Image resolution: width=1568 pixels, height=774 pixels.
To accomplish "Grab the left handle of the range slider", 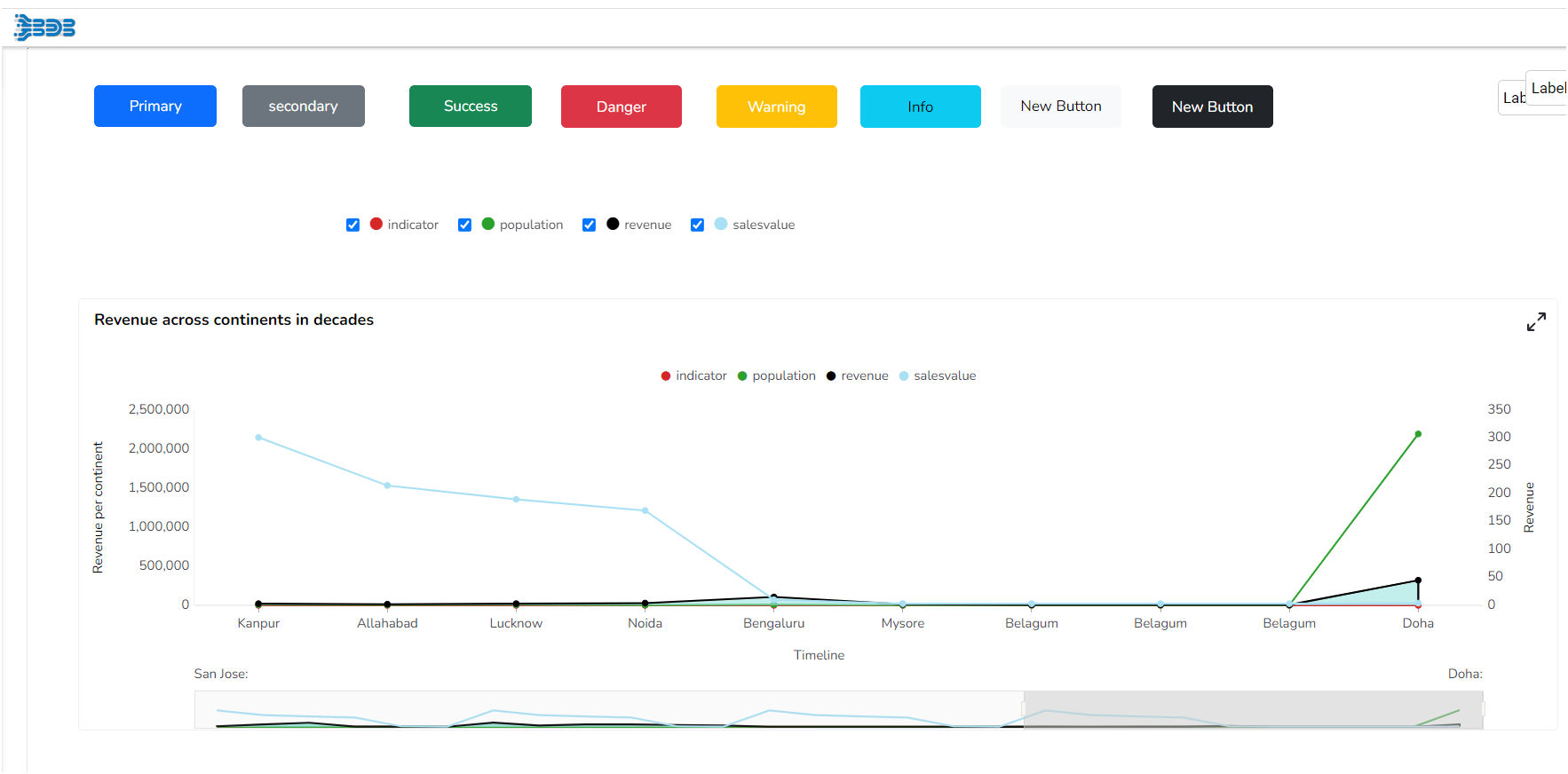I will coord(1024,709).
